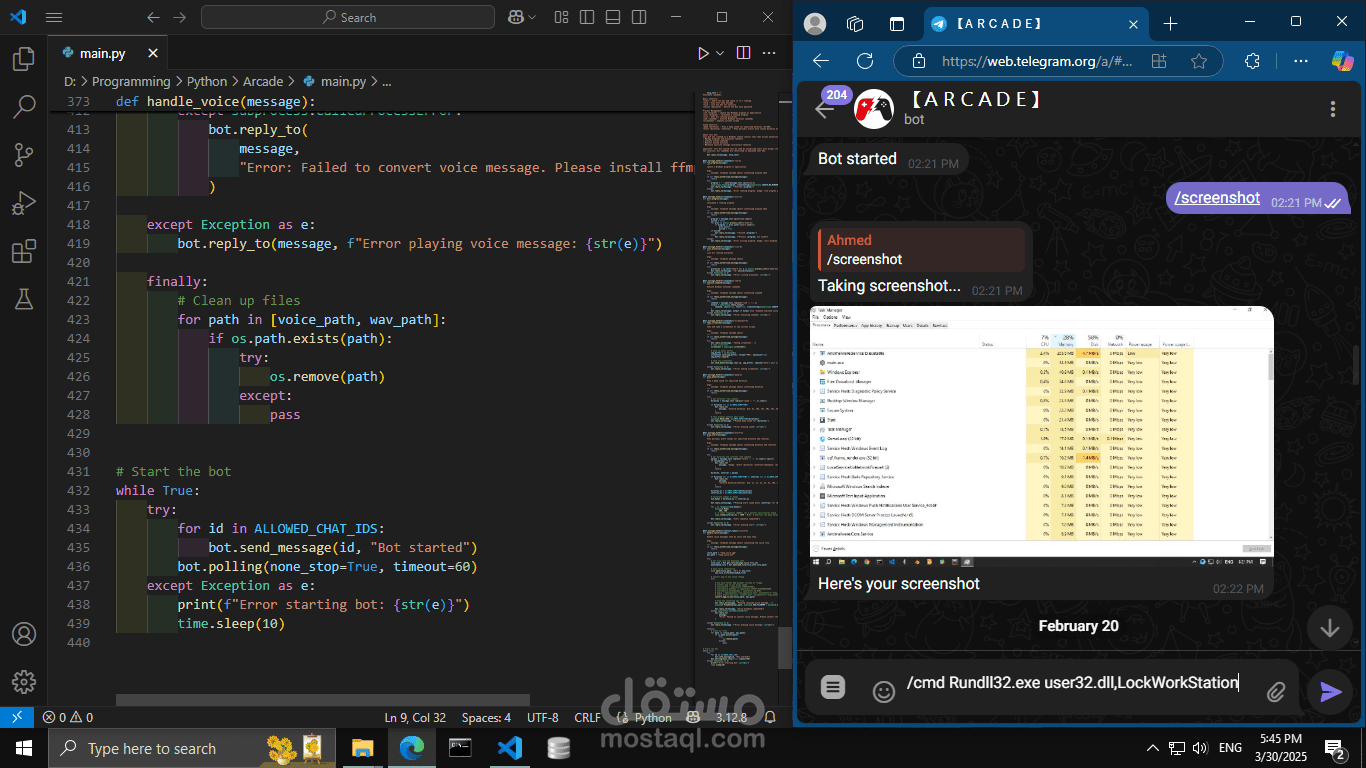This screenshot has width=1366, height=768.
Task: Add this page to Edge favorites
Action: tap(1199, 61)
